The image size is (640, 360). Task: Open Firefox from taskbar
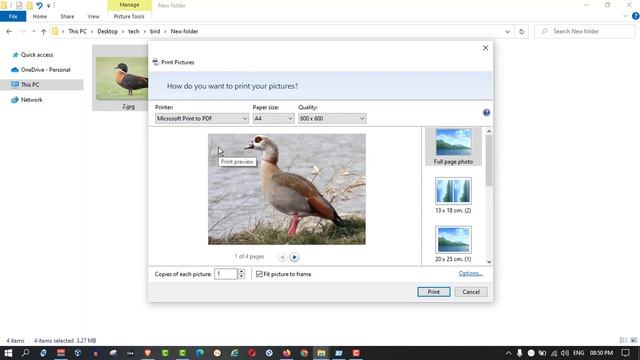[287, 353]
